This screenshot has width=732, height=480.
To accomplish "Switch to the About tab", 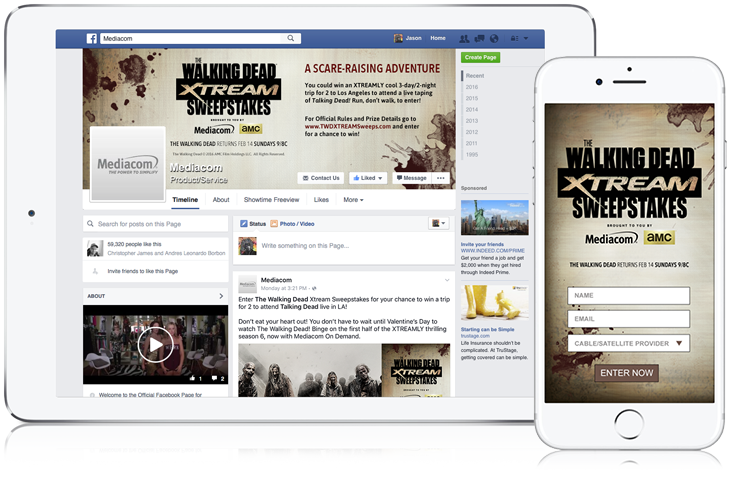I will (221, 200).
